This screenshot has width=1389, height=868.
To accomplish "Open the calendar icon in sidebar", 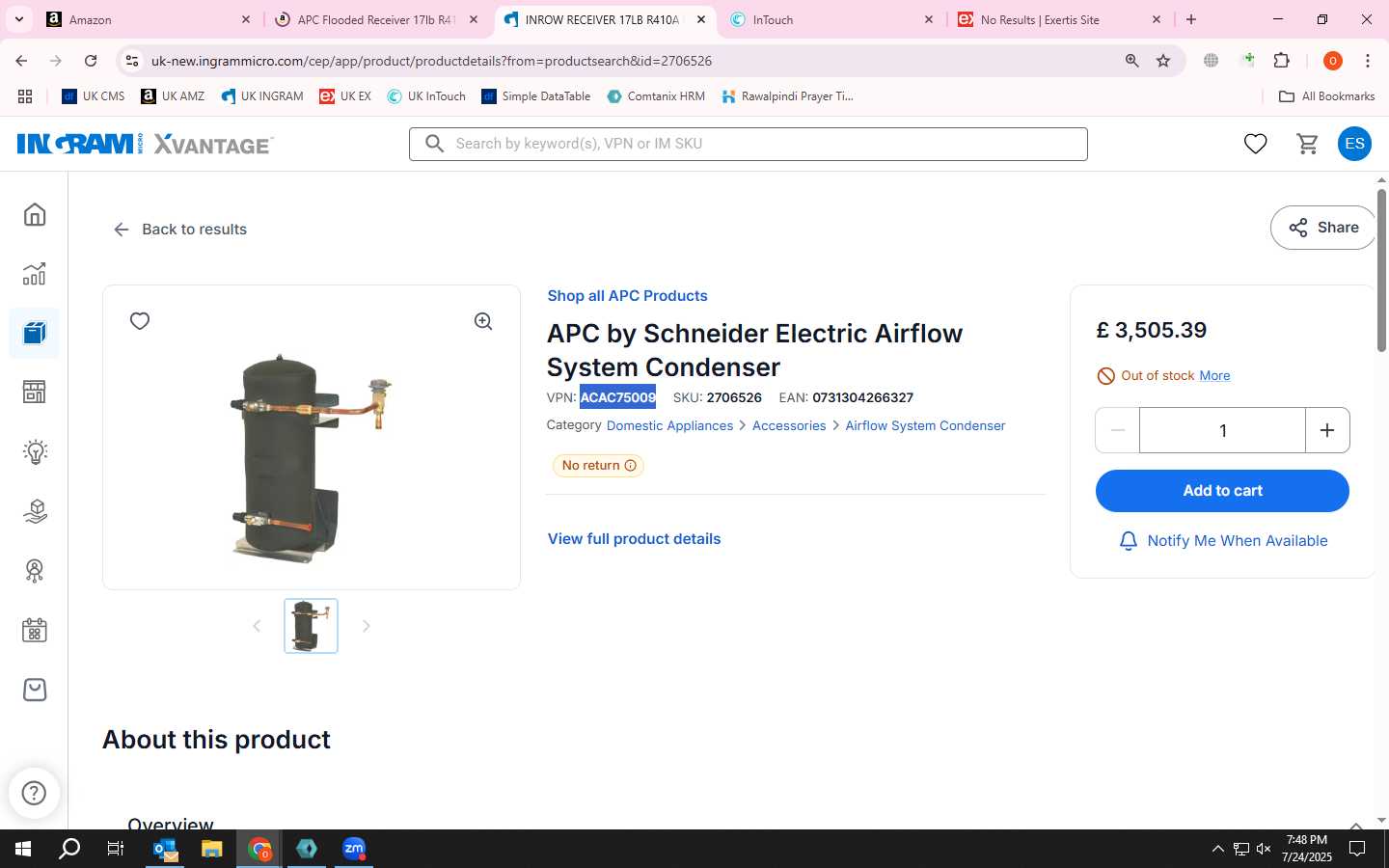I will pyautogui.click(x=35, y=631).
